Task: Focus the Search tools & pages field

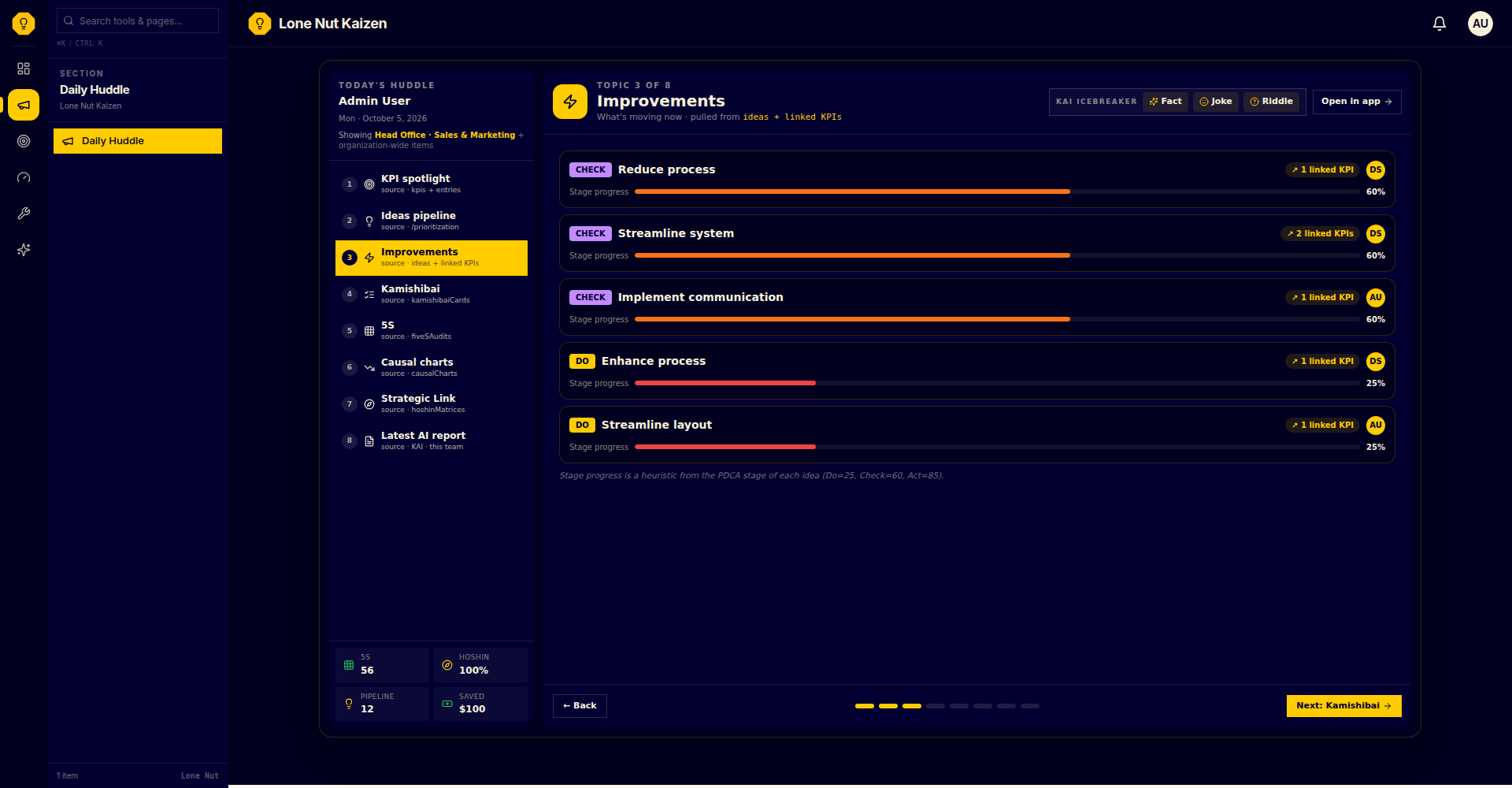Action: pyautogui.click(x=138, y=20)
